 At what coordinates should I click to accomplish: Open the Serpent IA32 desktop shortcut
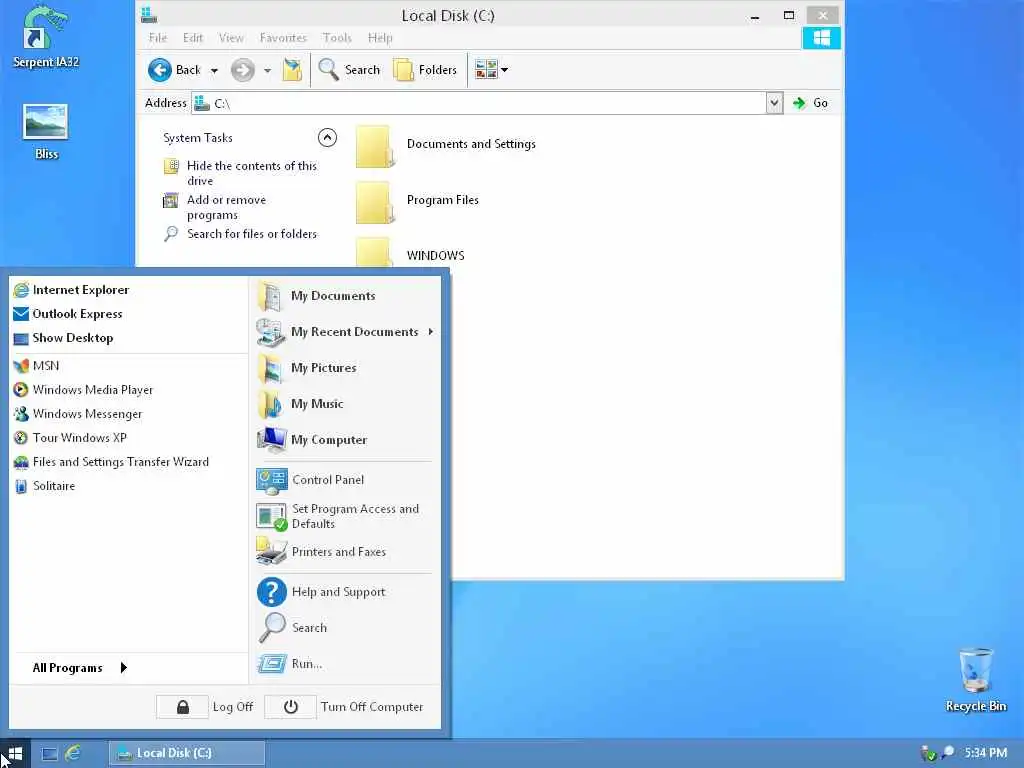coord(45,36)
